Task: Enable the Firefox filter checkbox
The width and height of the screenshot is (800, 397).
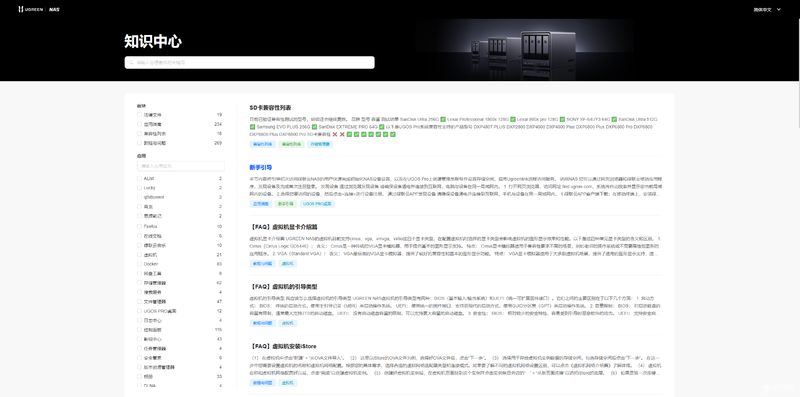Action: [139, 226]
